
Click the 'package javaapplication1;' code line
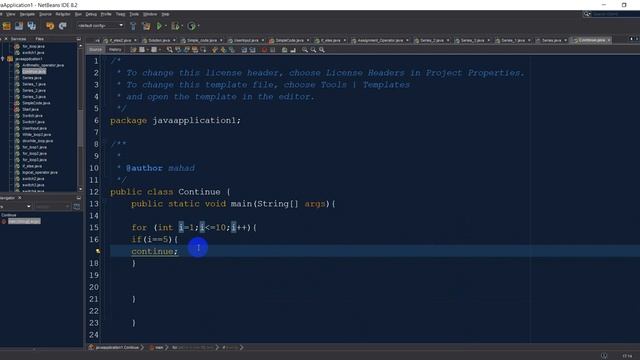tap(175, 120)
